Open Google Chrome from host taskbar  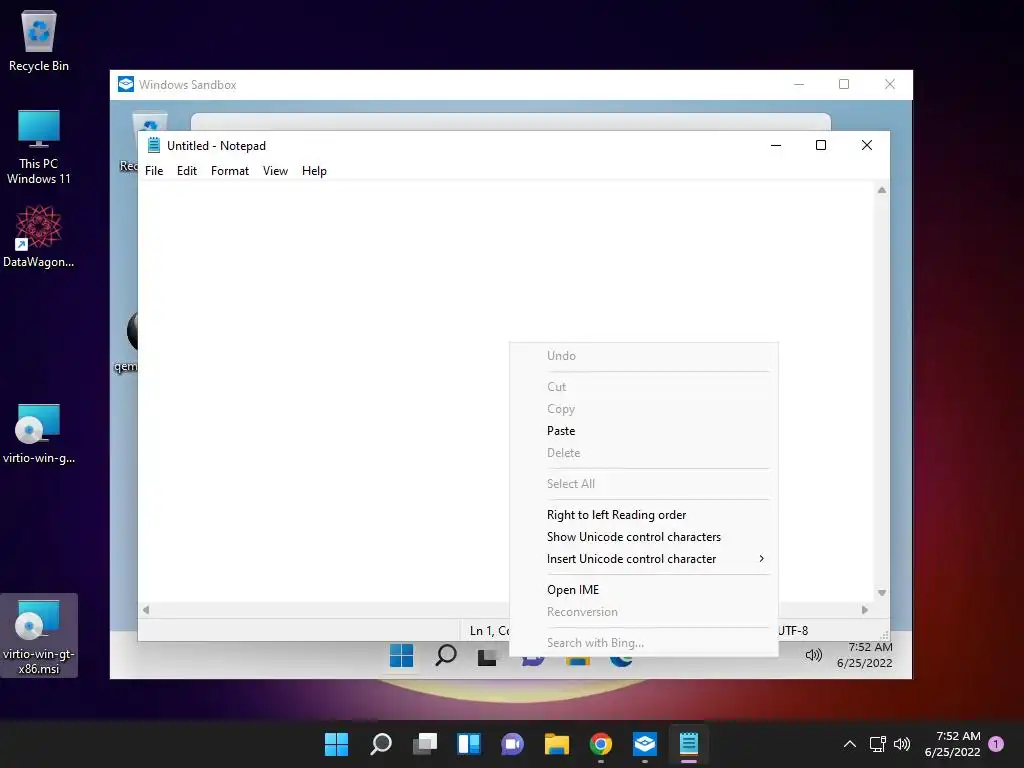coord(601,744)
